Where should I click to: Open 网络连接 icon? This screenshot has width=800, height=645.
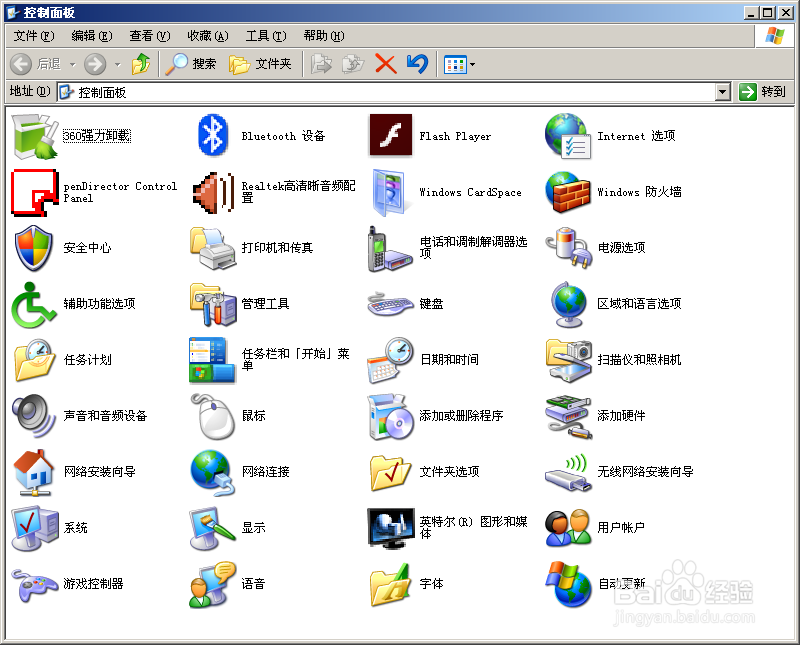213,473
